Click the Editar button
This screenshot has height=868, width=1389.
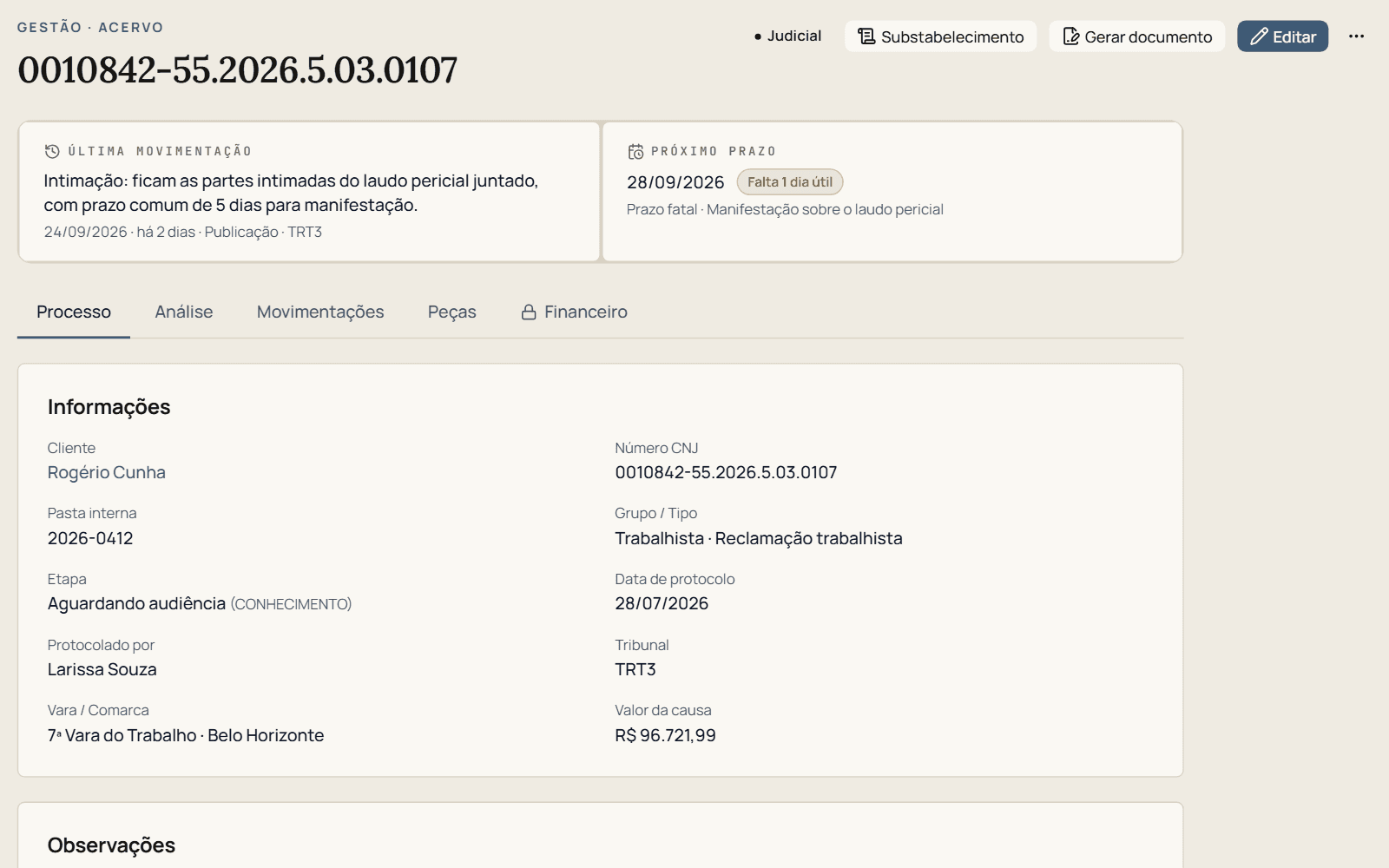pyautogui.click(x=1282, y=36)
